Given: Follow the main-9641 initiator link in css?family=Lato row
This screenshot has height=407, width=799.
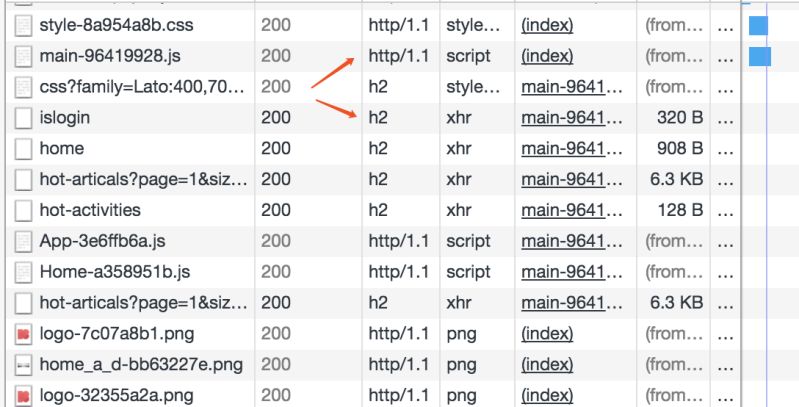Looking at the screenshot, I should pos(571,87).
